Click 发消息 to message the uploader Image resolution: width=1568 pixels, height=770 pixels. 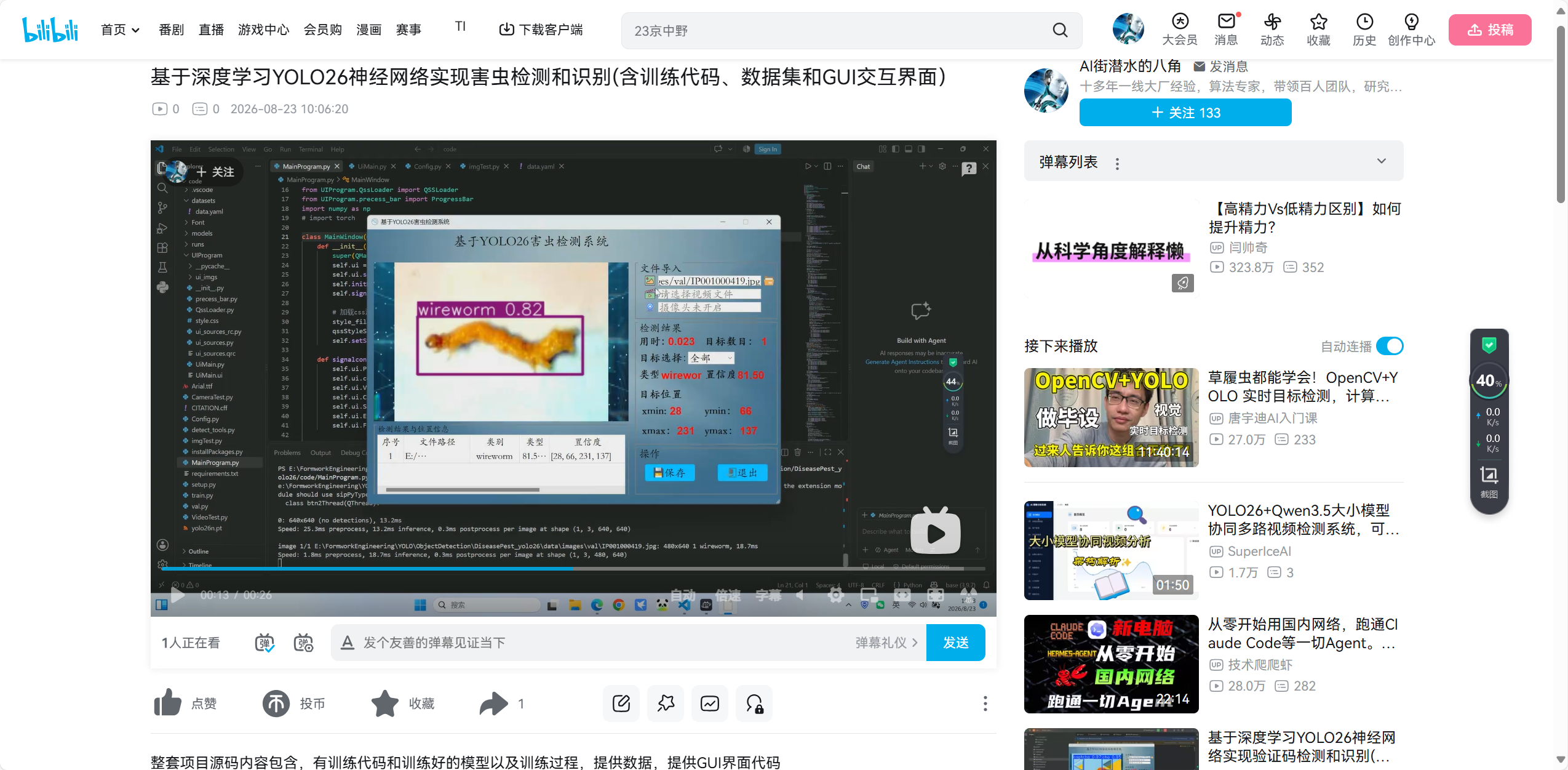click(1220, 66)
